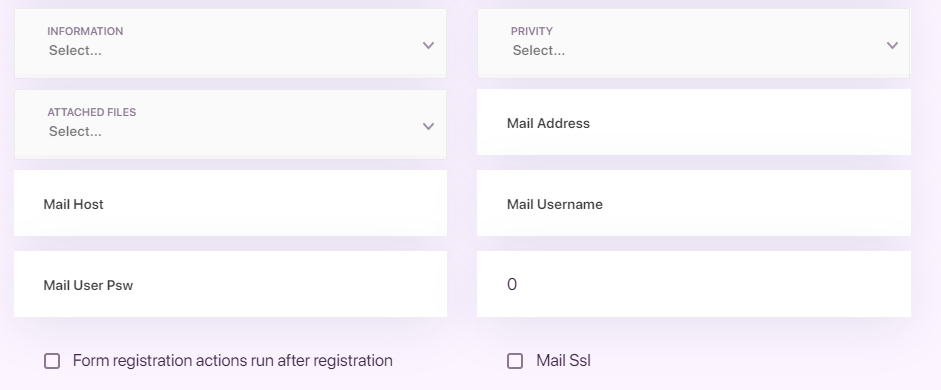
Task: Click the Information Select... placeholder
Action: point(75,50)
